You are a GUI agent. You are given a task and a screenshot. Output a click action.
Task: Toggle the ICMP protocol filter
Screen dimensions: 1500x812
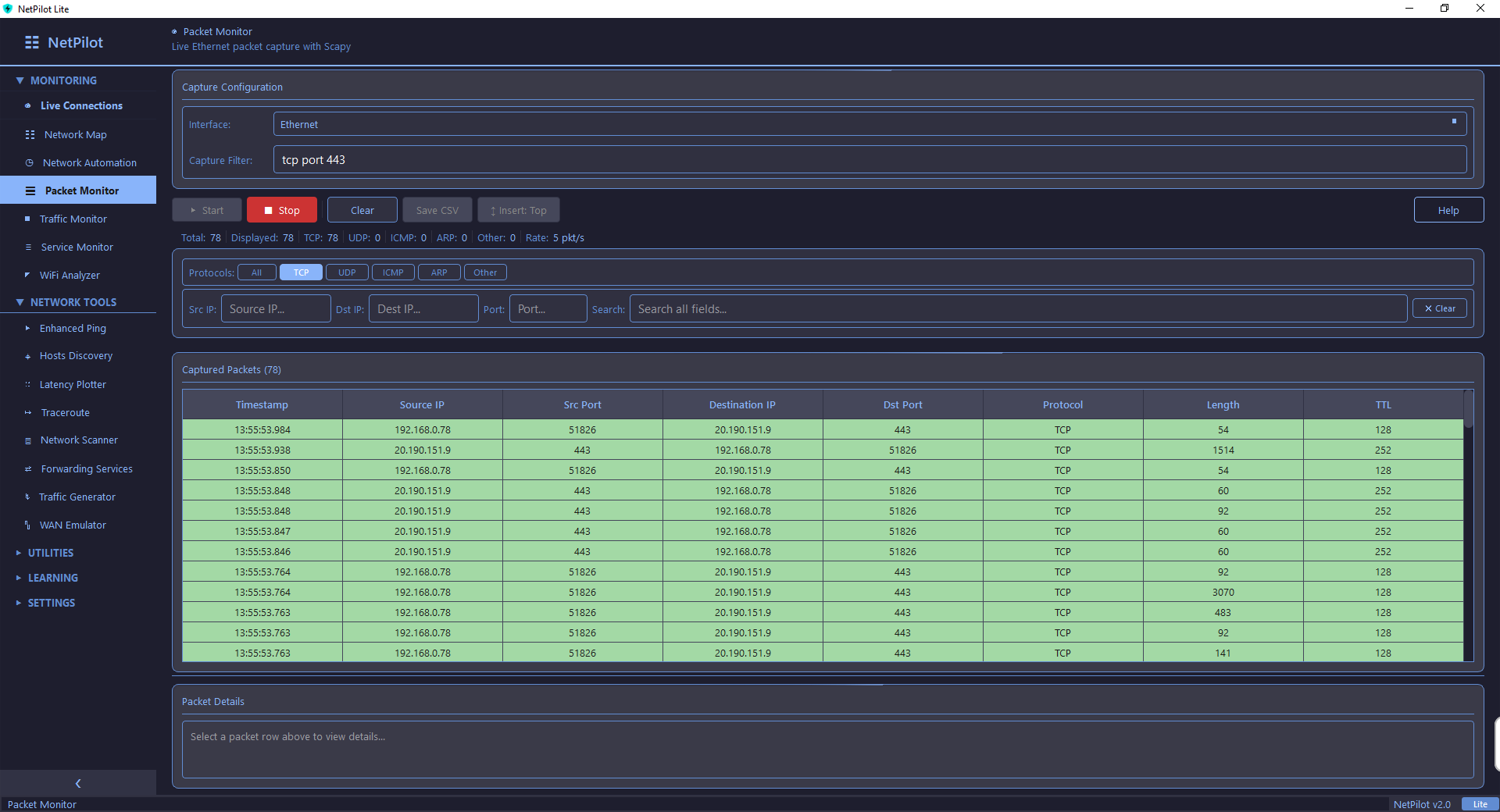(x=393, y=272)
